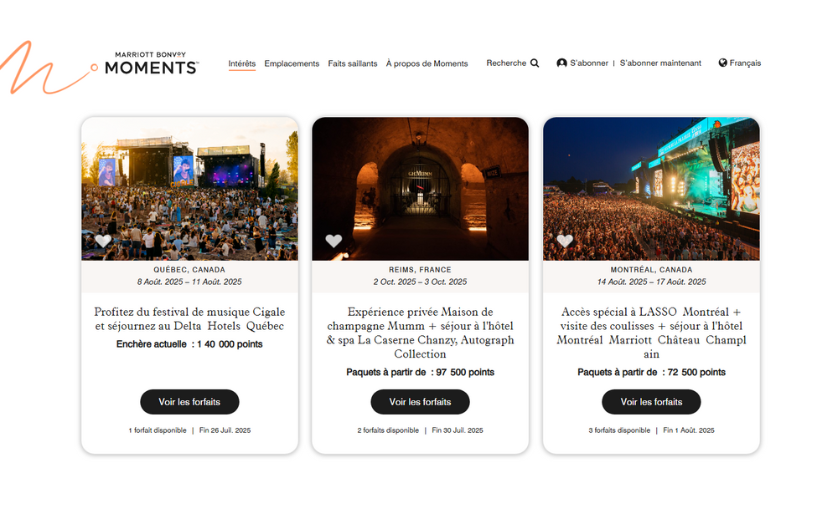Click the S'abonner maintenant link
Image resolution: width=830 pixels, height=526 pixels.
coord(660,63)
